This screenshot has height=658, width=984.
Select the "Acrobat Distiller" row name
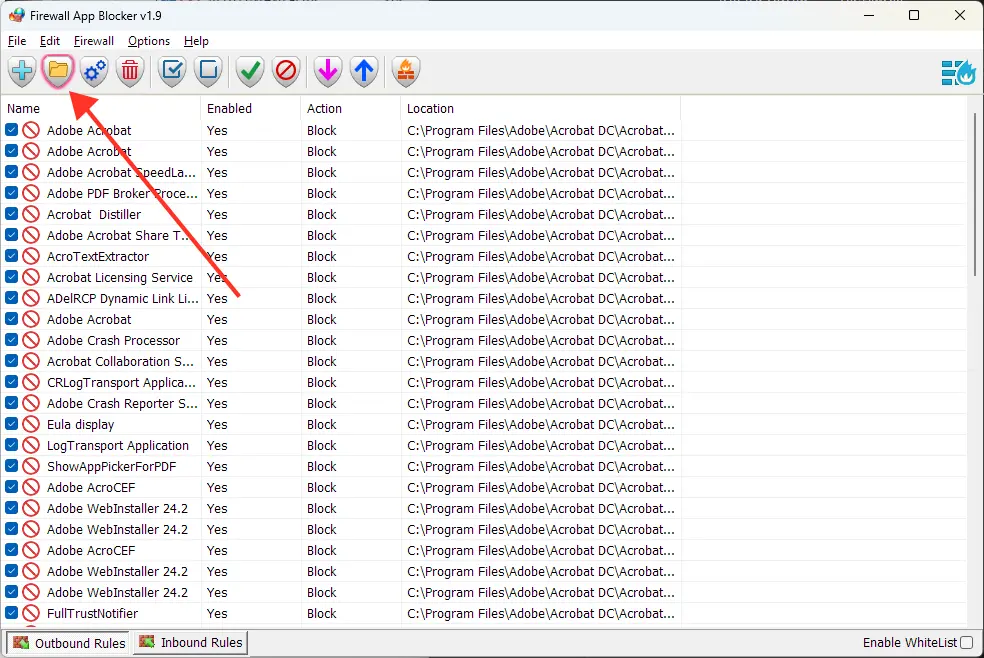(94, 215)
